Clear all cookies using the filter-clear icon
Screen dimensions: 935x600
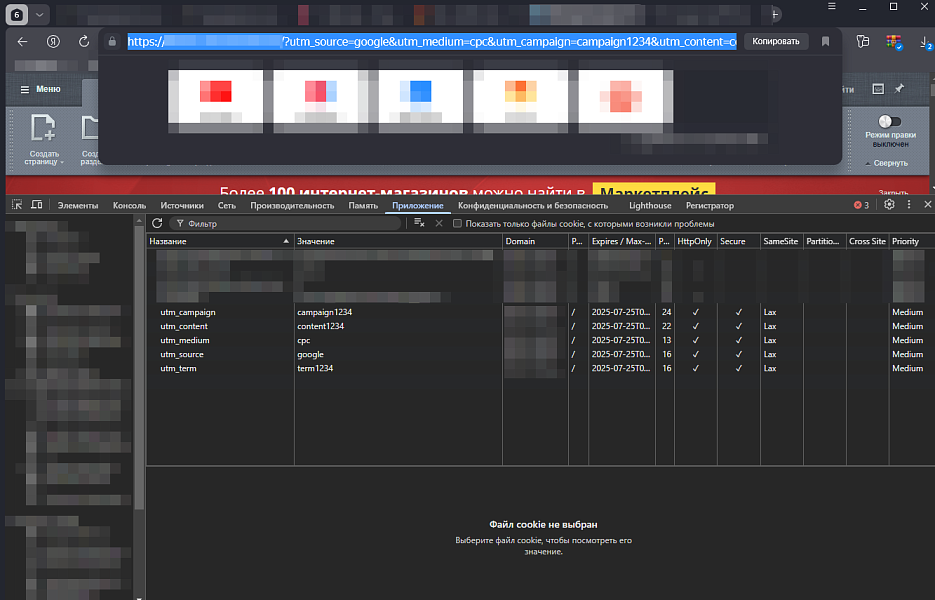click(x=420, y=224)
